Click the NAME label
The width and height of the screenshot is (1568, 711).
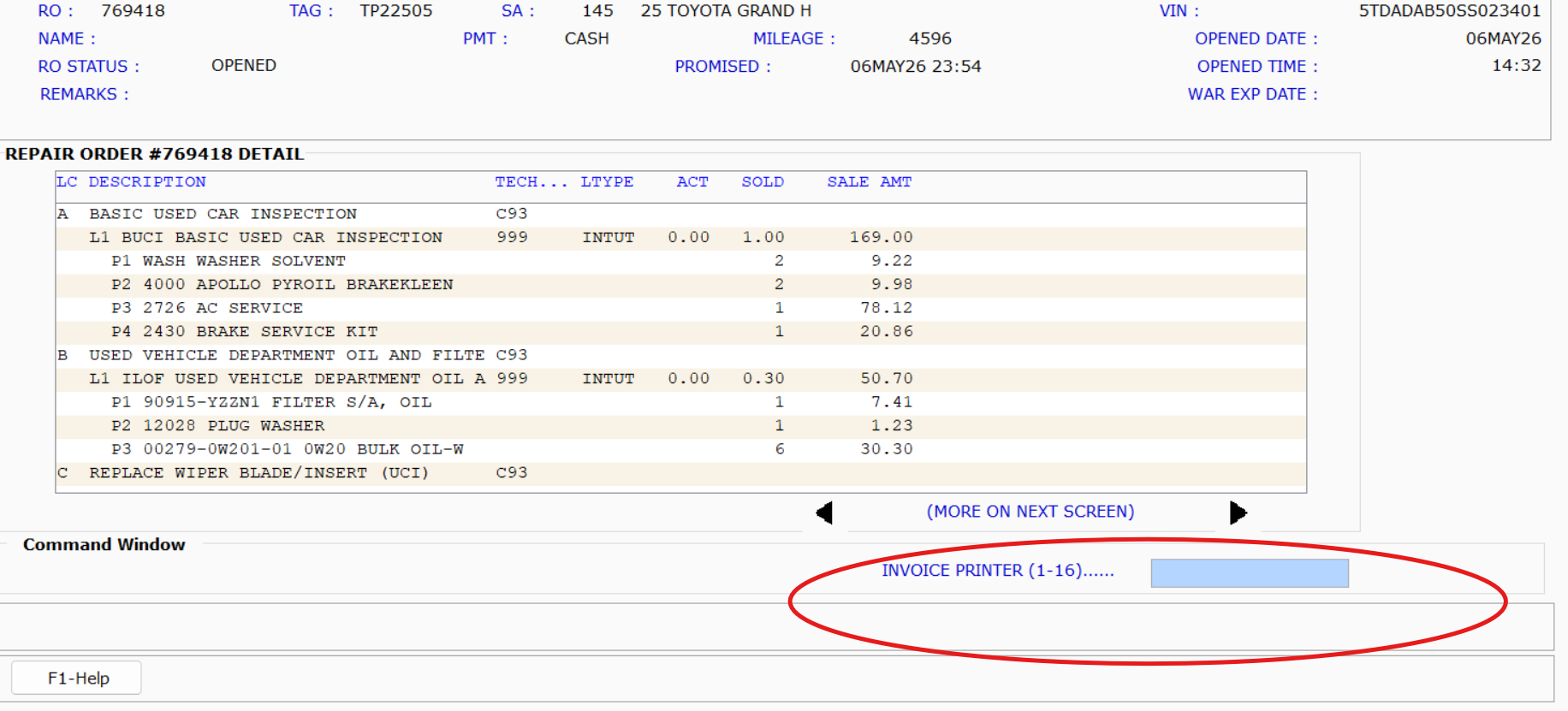67,39
